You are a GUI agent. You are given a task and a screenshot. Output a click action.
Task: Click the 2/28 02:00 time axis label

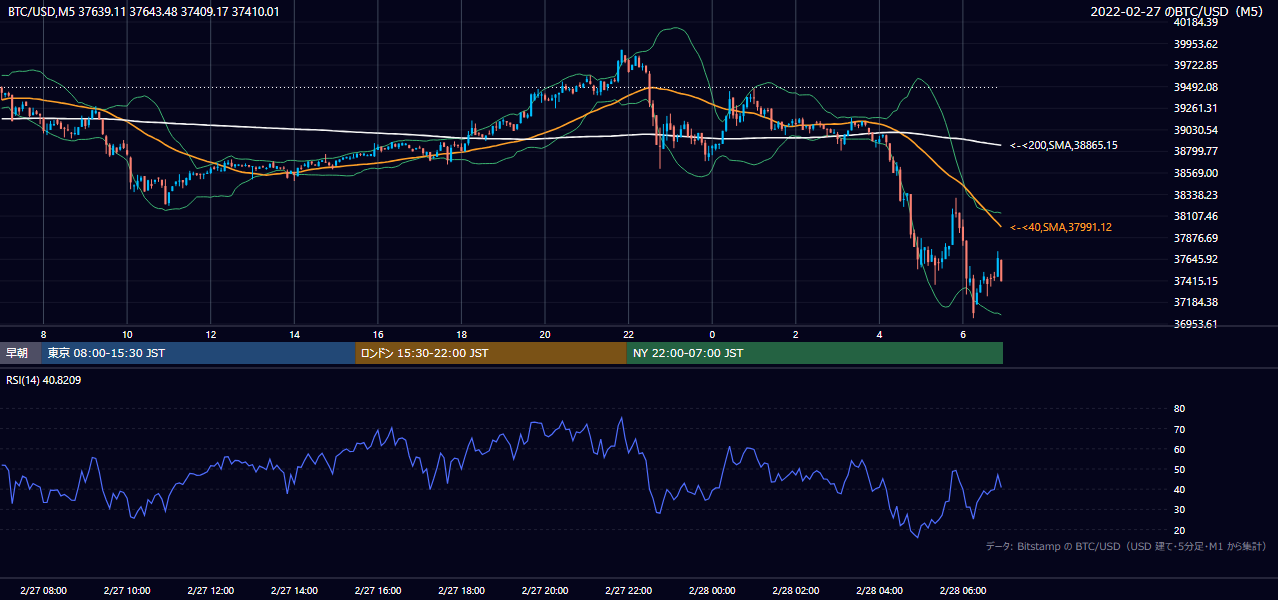point(796,590)
